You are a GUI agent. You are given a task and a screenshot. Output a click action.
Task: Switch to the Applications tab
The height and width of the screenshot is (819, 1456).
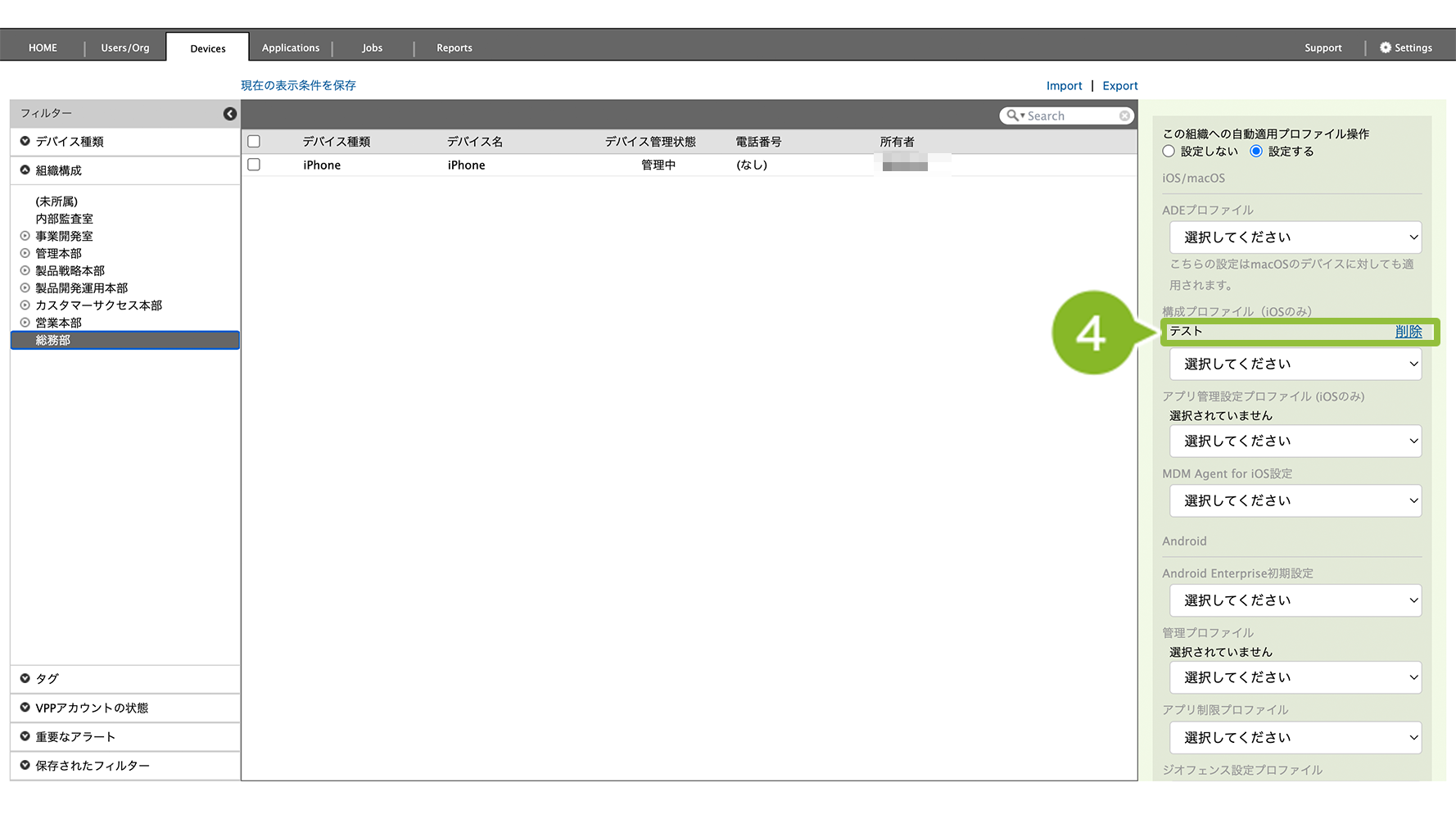click(x=291, y=48)
